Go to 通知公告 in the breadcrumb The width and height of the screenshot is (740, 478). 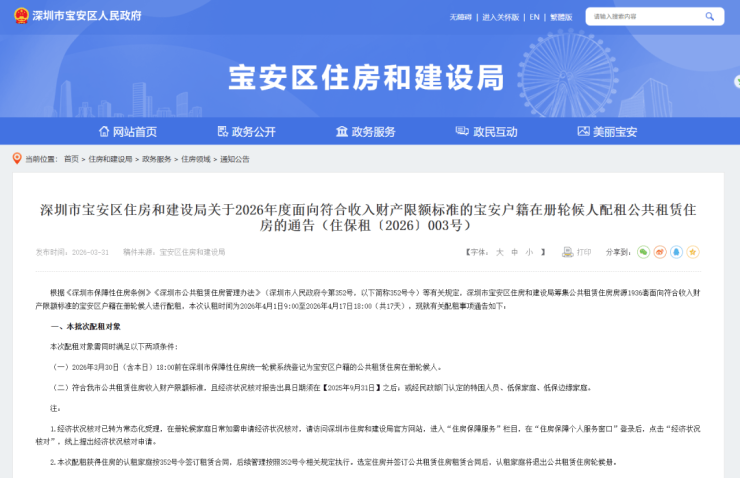(235, 159)
